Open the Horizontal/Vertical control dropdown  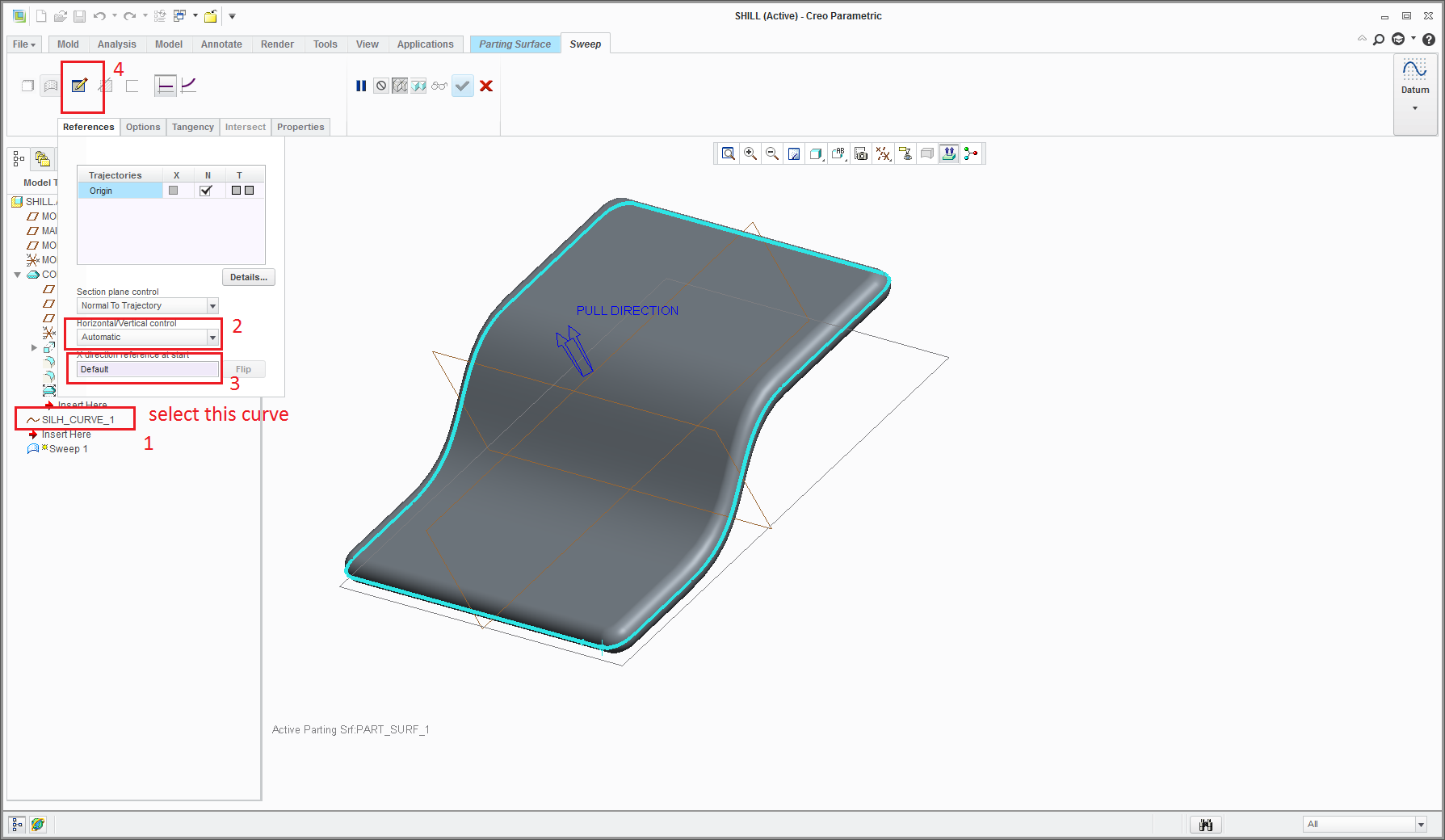[x=212, y=338]
